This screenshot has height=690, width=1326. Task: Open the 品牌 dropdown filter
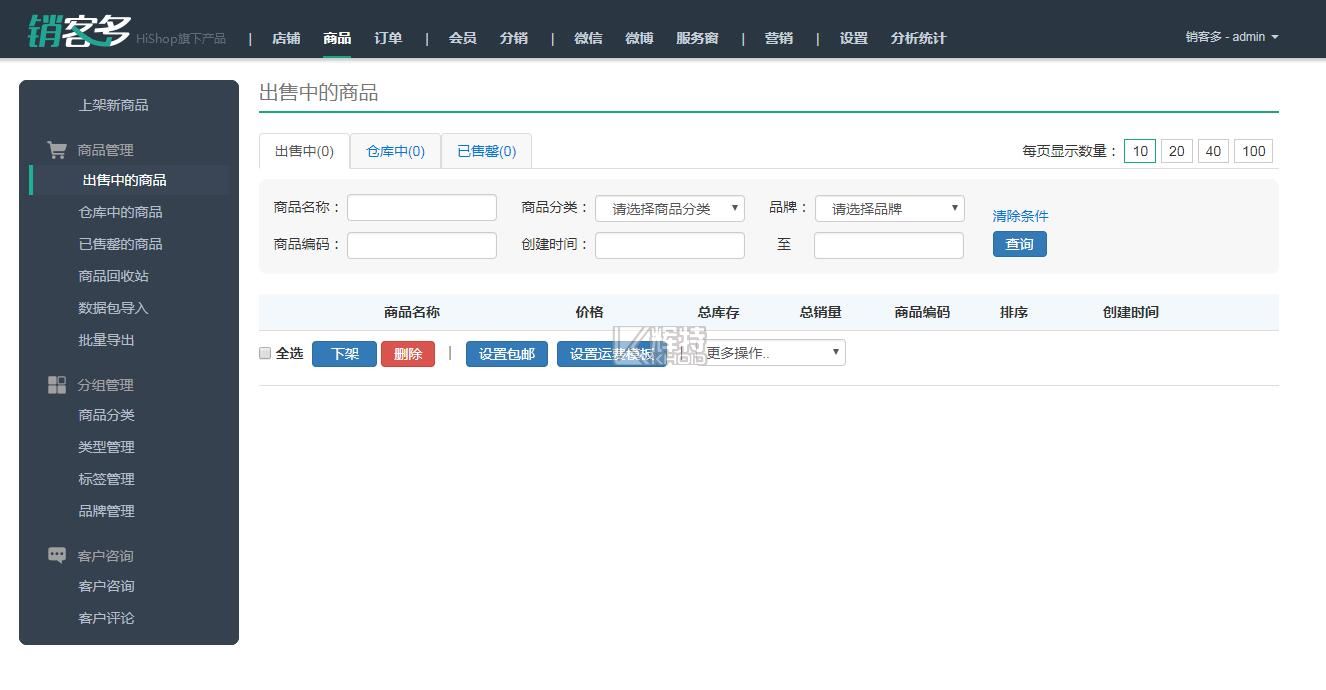(890, 208)
